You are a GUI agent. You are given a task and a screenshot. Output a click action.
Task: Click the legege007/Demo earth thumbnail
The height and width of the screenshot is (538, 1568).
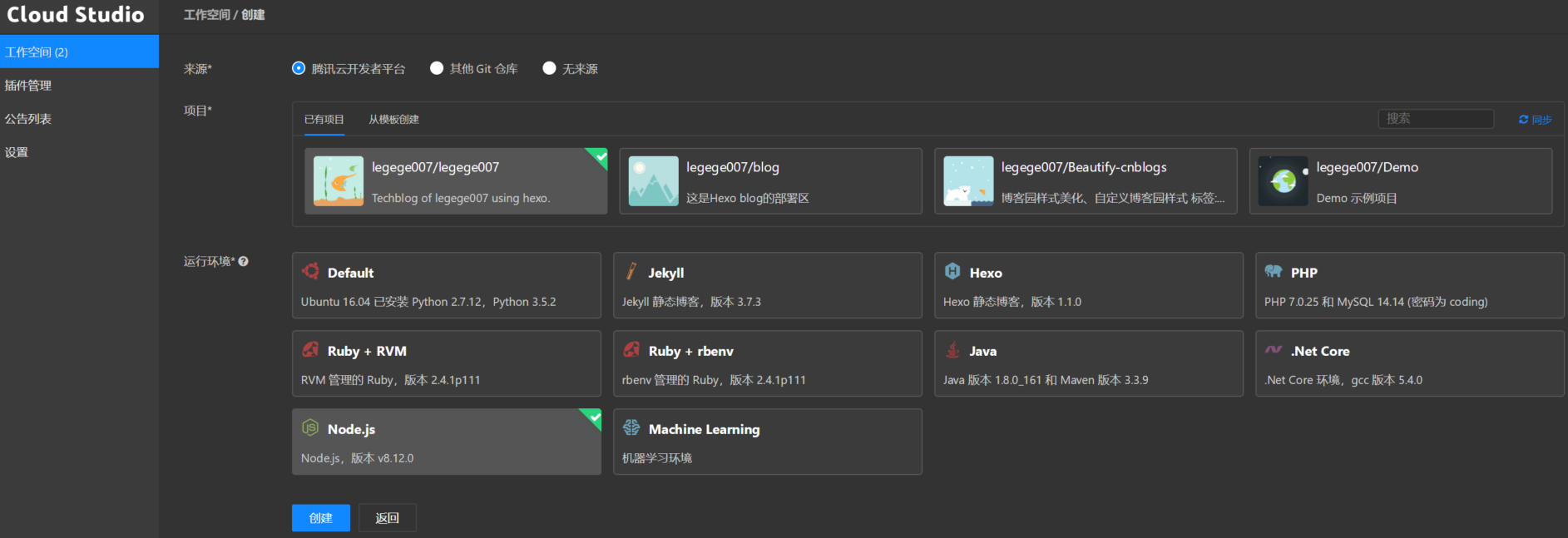[1284, 181]
